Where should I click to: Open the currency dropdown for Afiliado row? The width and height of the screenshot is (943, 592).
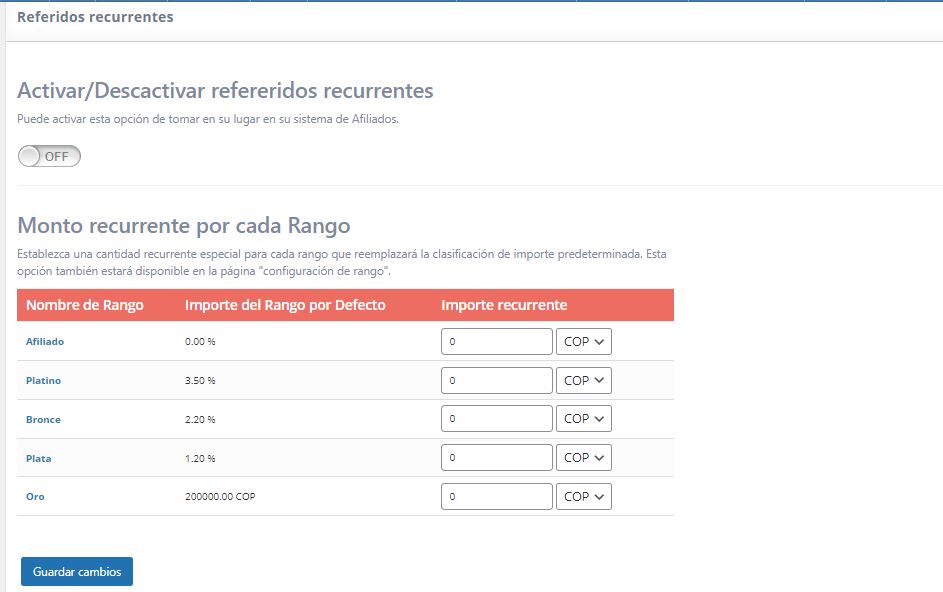[583, 341]
